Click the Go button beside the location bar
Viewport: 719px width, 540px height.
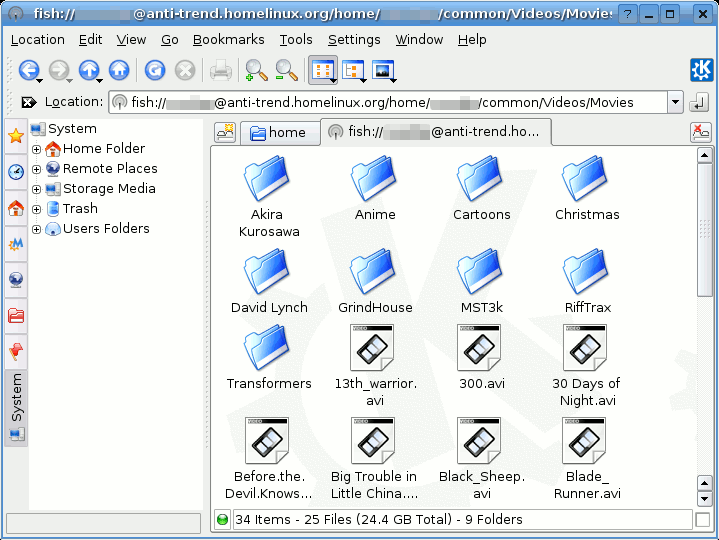click(x=699, y=102)
